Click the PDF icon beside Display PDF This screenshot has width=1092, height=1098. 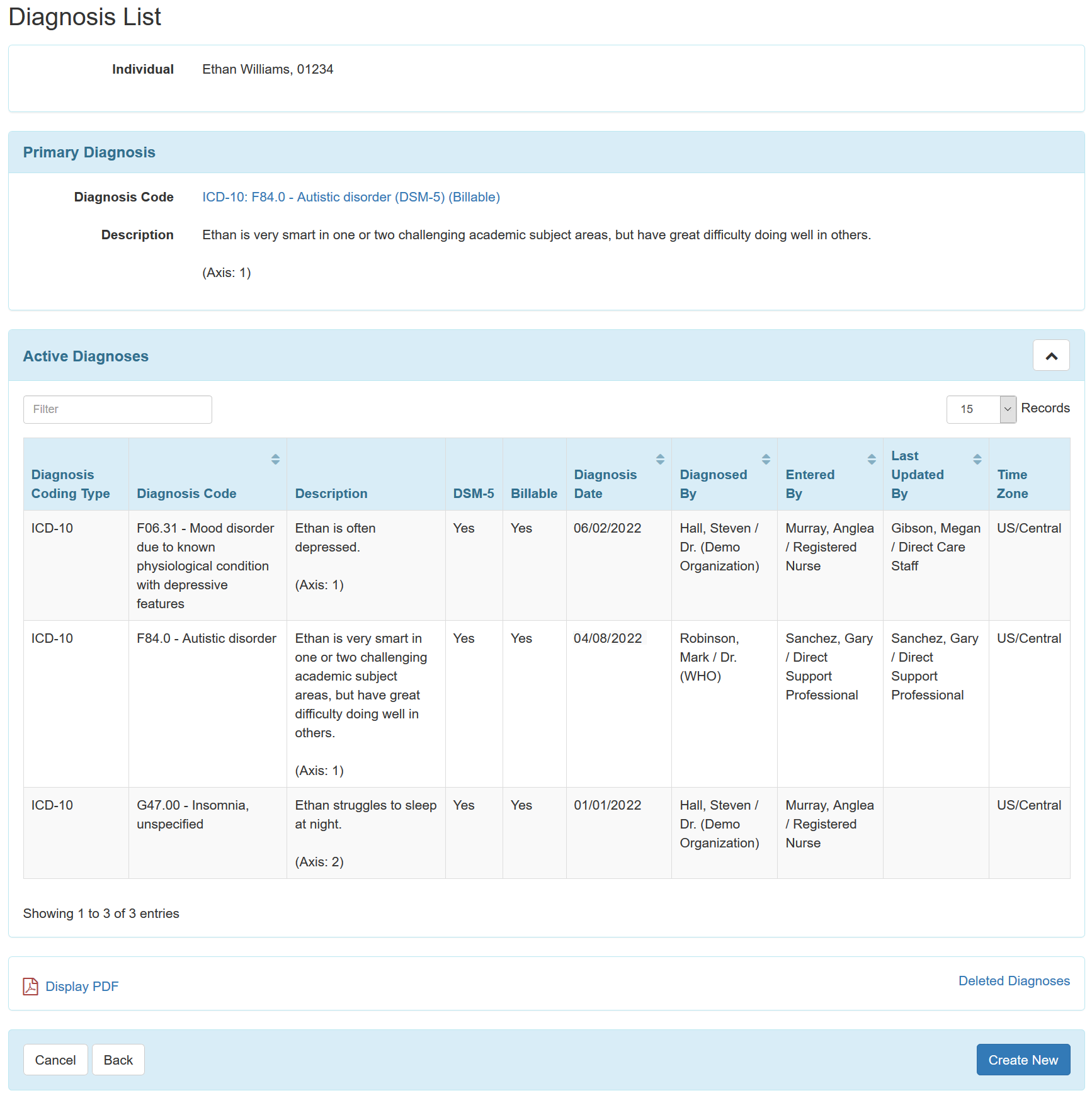point(30,986)
